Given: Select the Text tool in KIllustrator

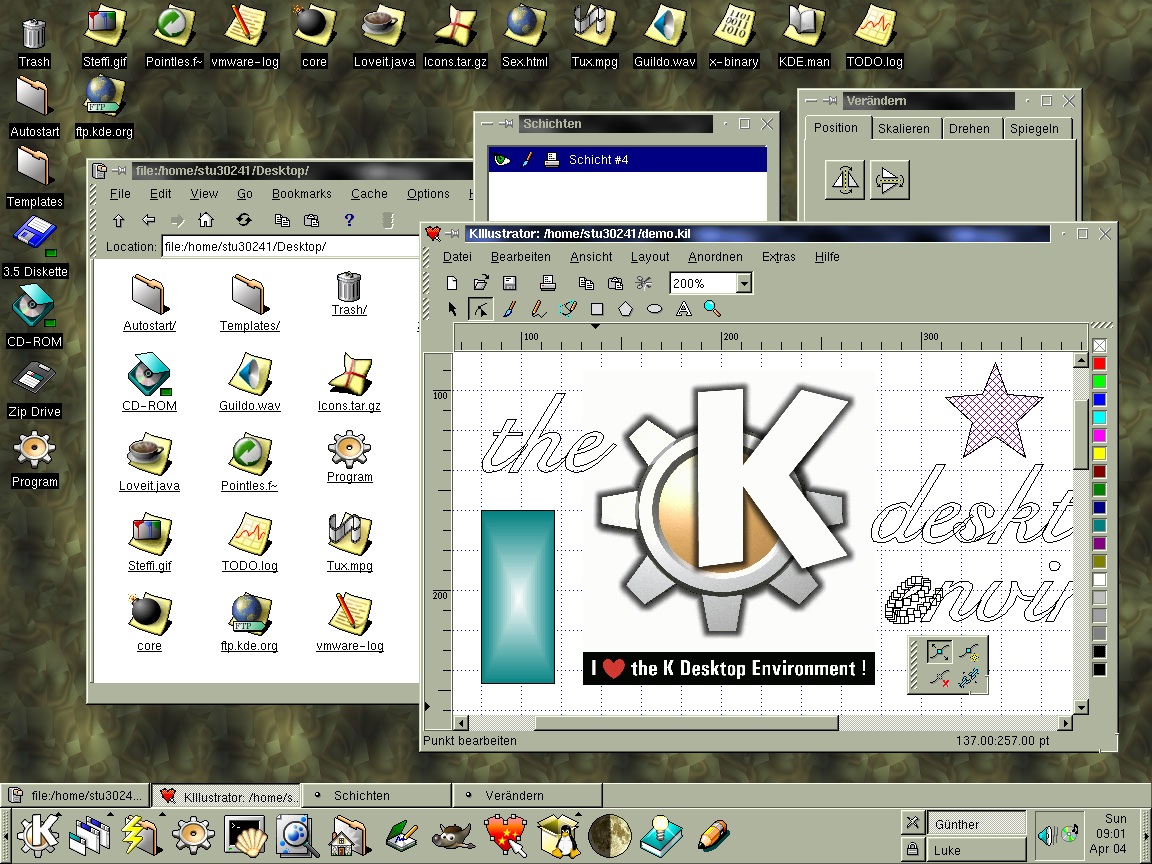Looking at the screenshot, I should pos(684,309).
